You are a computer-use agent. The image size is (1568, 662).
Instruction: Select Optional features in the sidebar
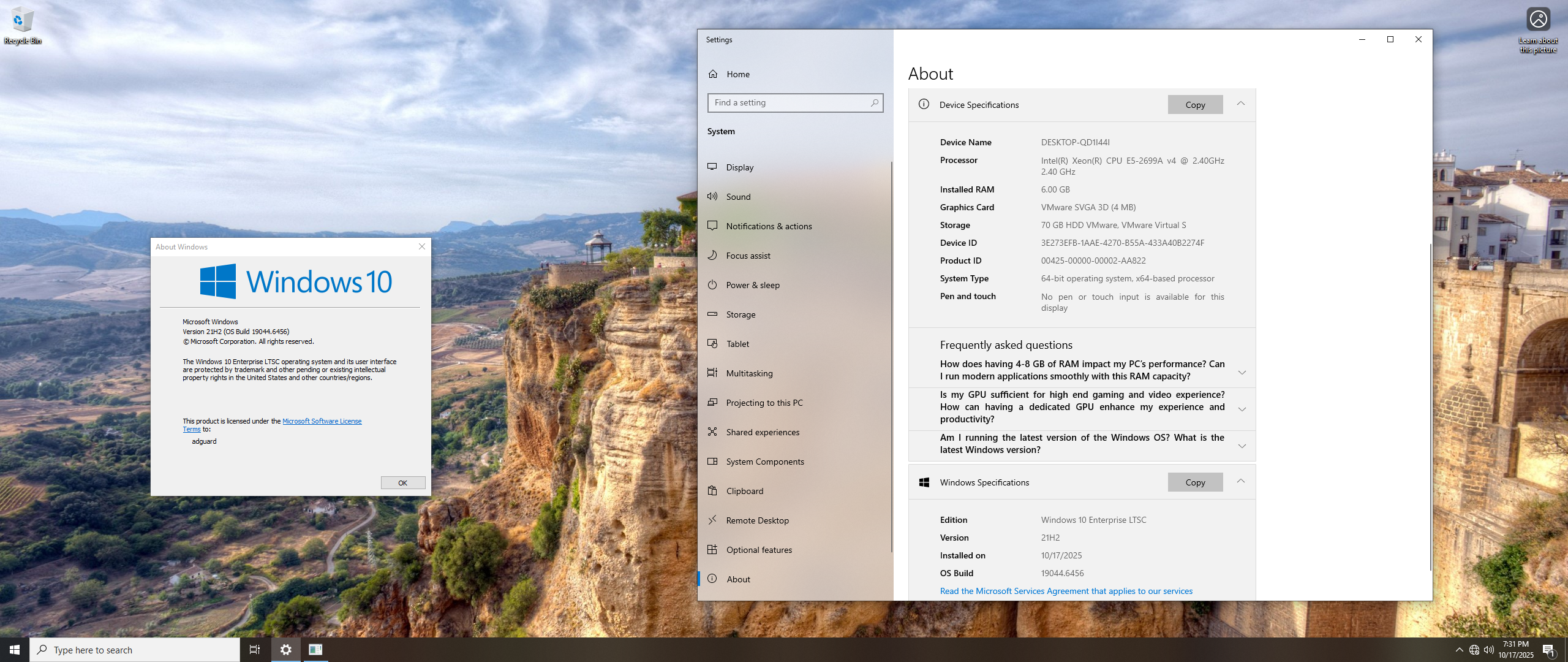(759, 550)
